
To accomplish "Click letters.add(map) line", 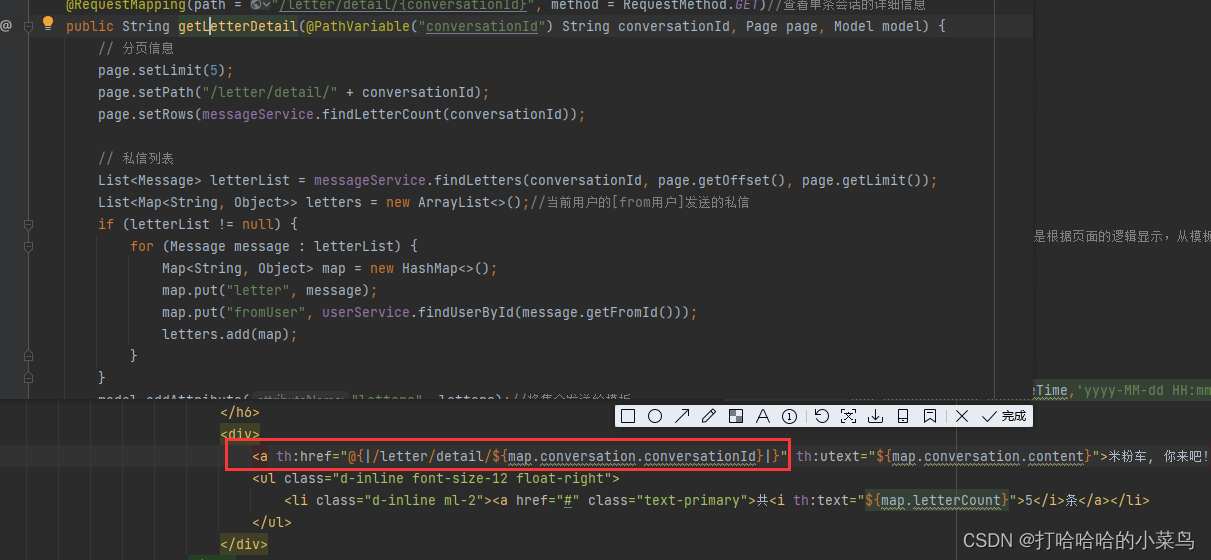I will [x=230, y=334].
